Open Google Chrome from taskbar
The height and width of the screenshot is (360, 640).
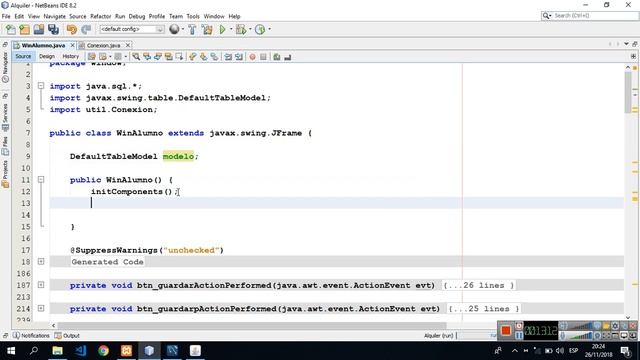coord(103,351)
